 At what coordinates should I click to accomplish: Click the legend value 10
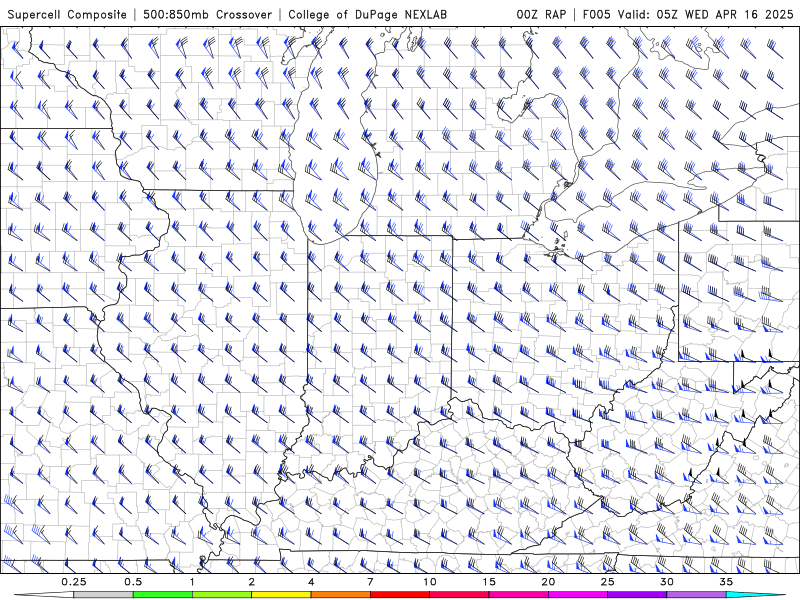coord(430,582)
